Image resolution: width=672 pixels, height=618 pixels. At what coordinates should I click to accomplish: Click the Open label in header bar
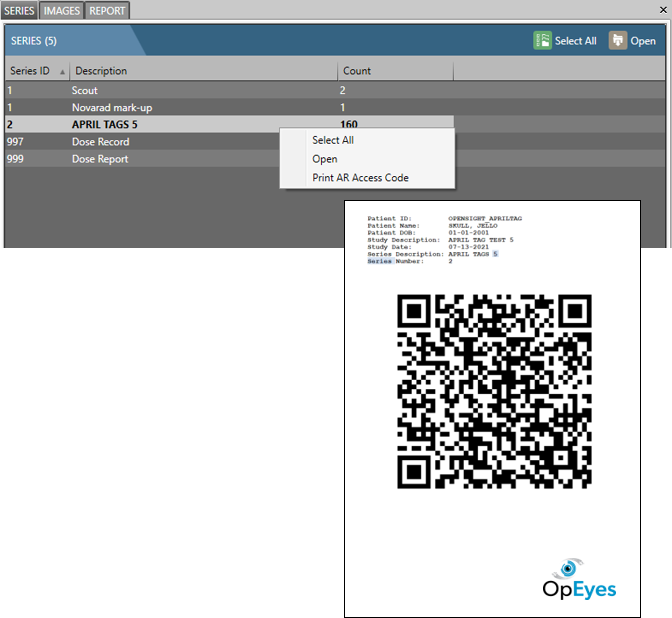tap(643, 41)
